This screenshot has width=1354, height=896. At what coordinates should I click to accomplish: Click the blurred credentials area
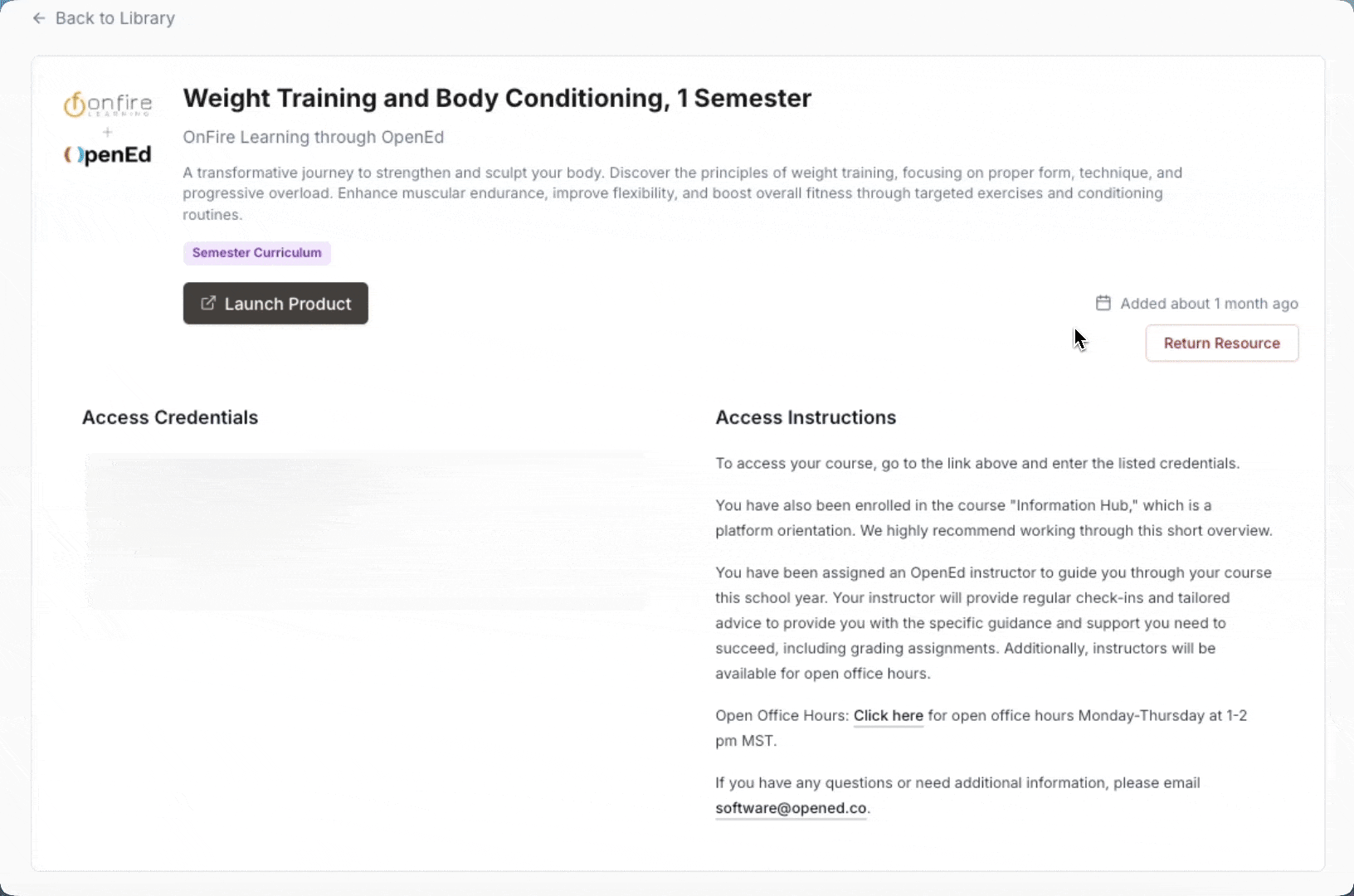365,531
